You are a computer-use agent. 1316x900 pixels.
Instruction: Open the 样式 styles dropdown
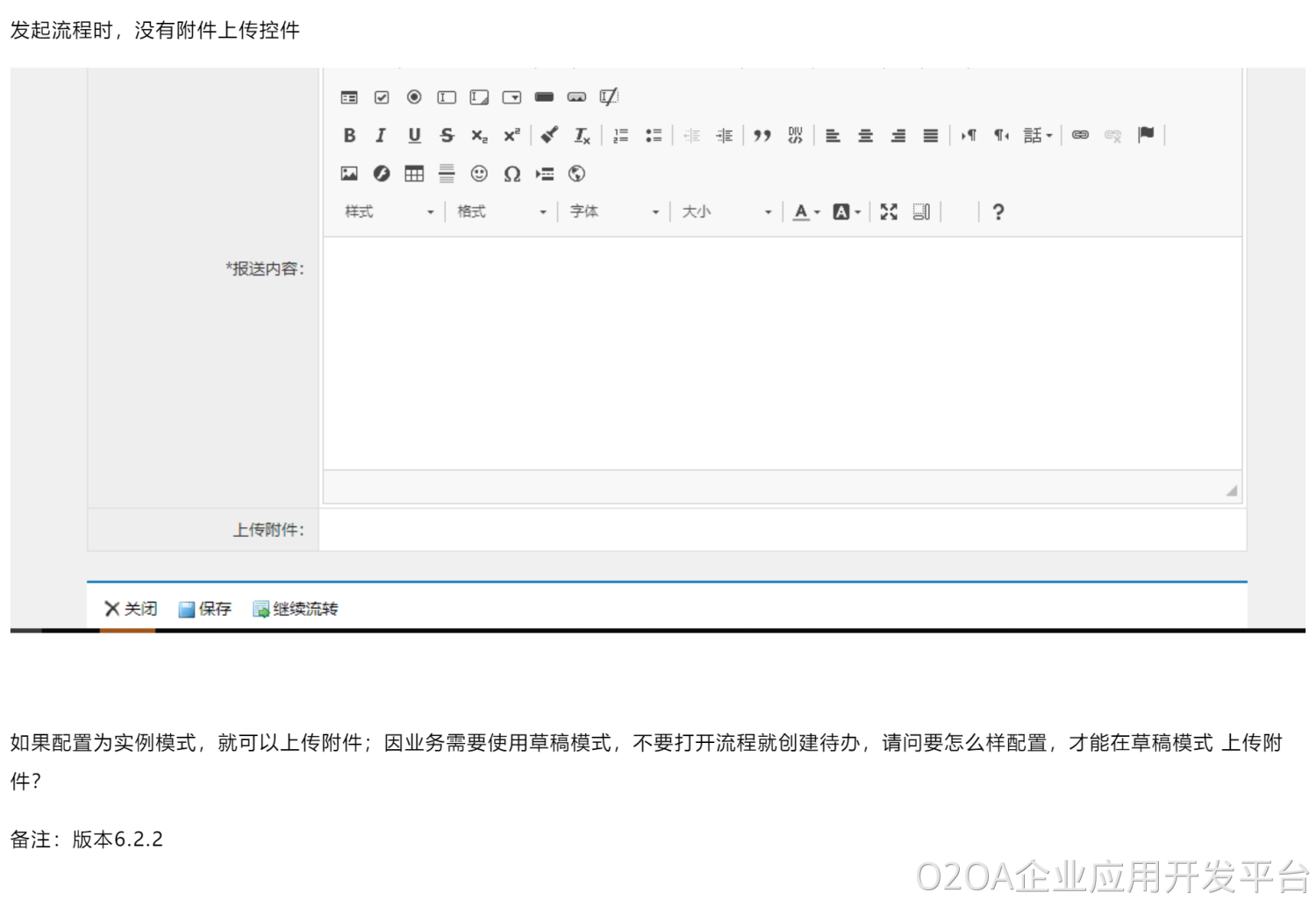(389, 211)
